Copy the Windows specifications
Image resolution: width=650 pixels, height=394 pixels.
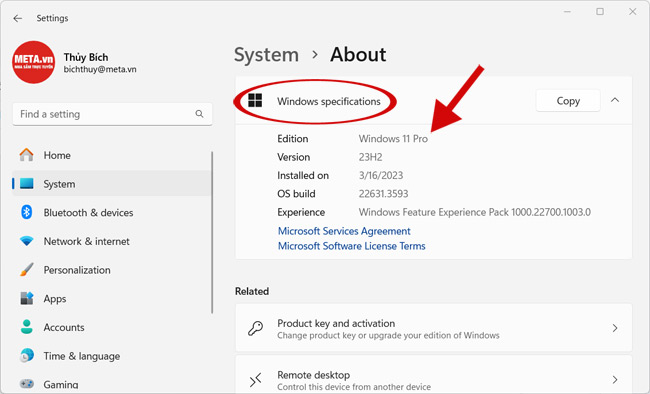point(568,101)
